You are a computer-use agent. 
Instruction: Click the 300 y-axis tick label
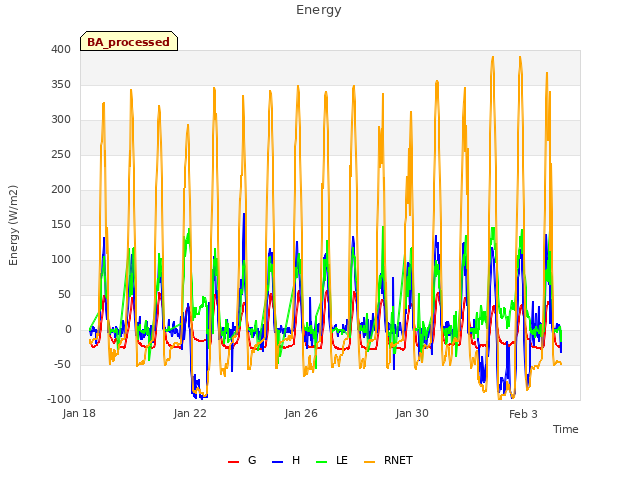coord(61,120)
